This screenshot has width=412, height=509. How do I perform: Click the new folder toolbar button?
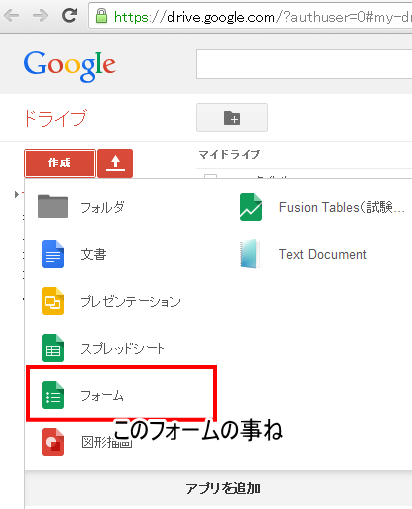tap(232, 117)
